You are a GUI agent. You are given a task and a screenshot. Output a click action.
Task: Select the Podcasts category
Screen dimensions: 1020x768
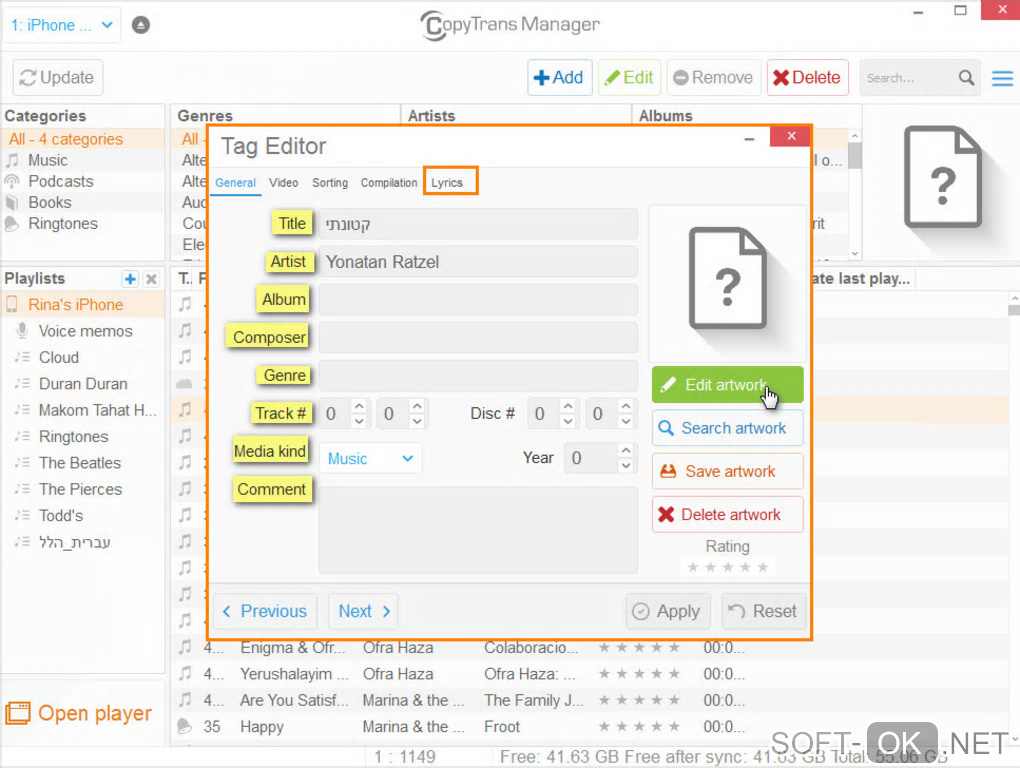(83, 181)
